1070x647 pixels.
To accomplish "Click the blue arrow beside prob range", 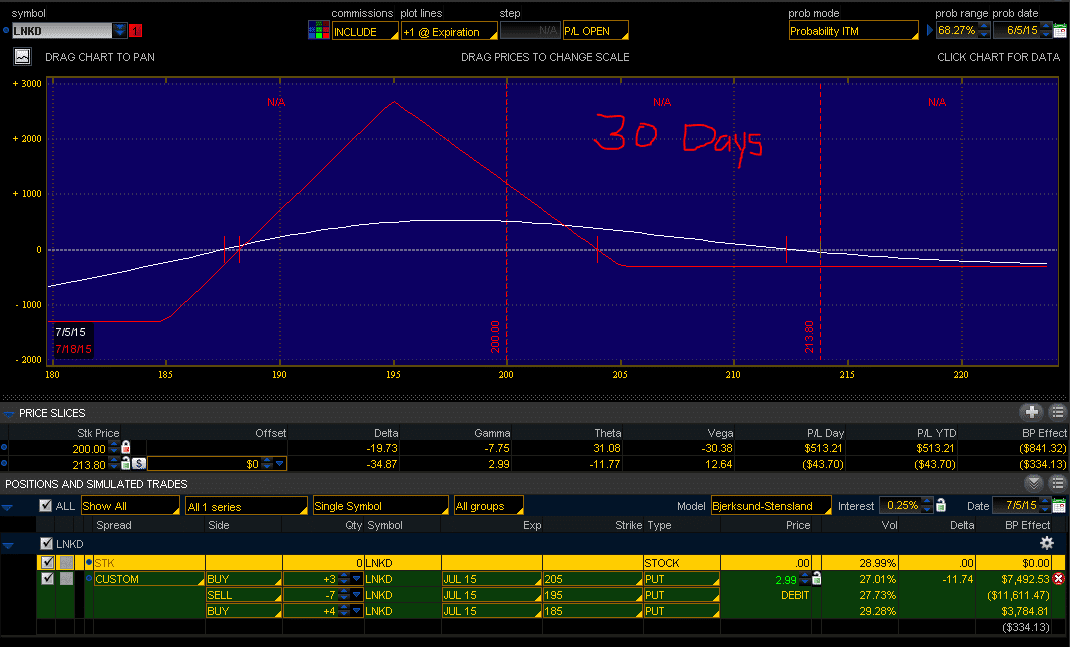I will pyautogui.click(x=930, y=31).
